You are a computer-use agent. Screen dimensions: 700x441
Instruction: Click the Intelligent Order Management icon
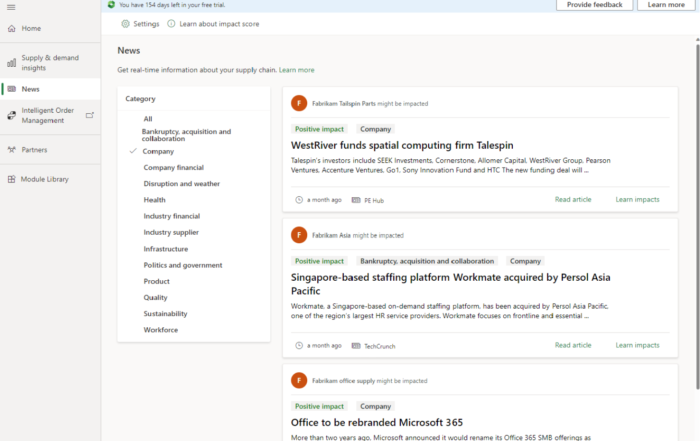coord(12,116)
